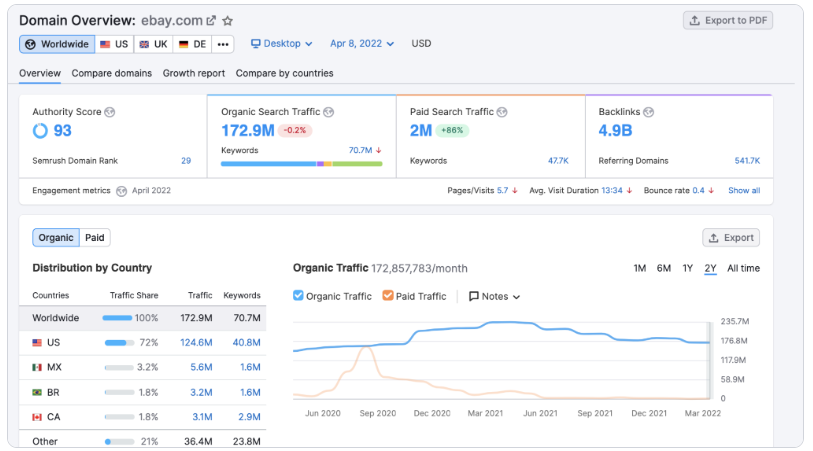Switch to US database

click(x=114, y=44)
